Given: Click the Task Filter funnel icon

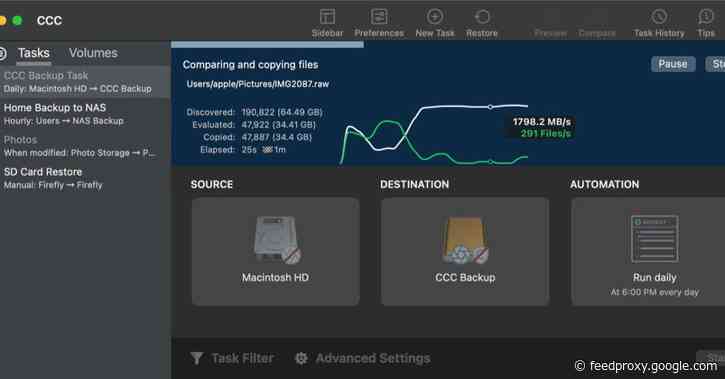Looking at the screenshot, I should [x=197, y=358].
